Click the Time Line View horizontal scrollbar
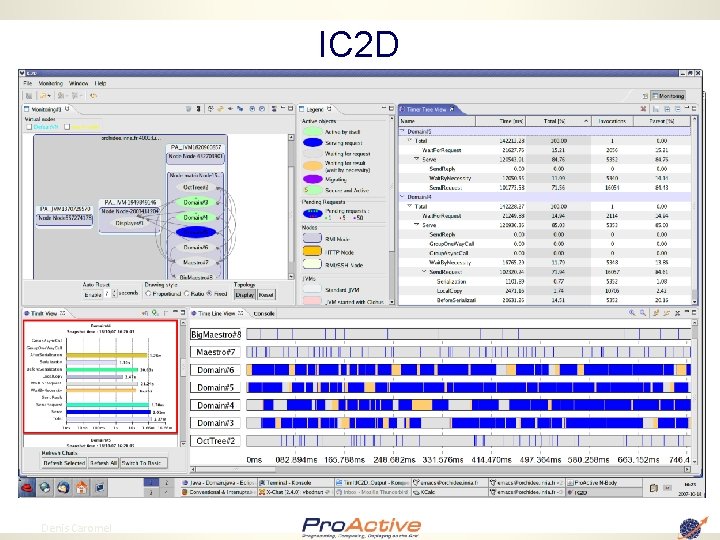The height and width of the screenshot is (540, 720). 440,469
